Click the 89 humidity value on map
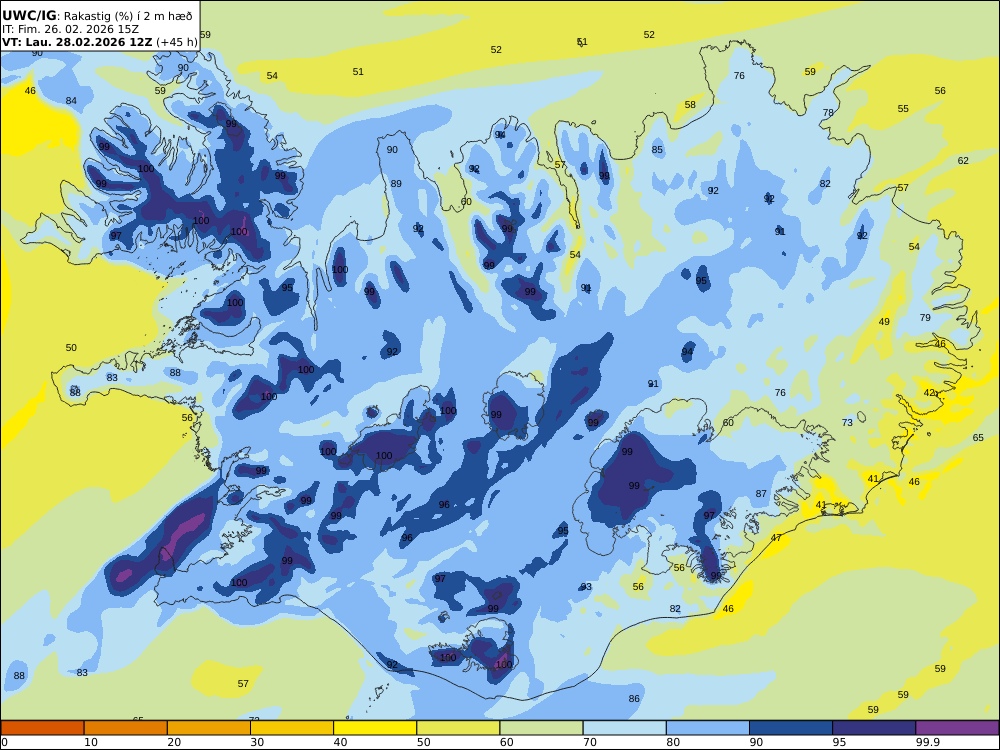Viewport: 1000px width, 750px height. (x=396, y=184)
